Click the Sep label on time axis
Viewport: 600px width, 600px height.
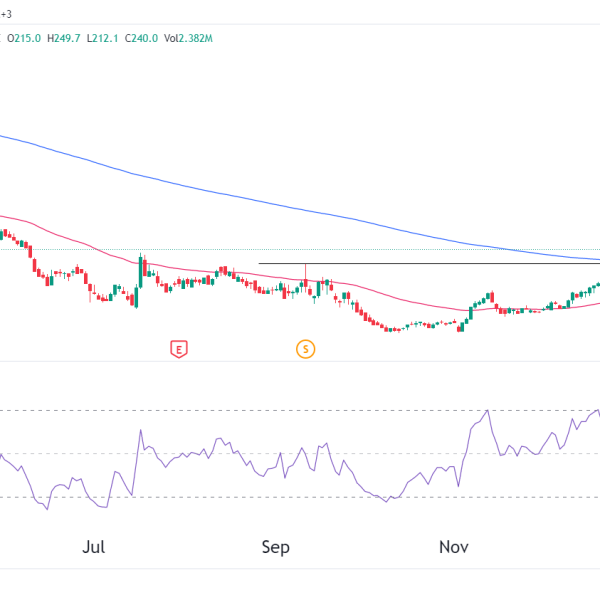point(275,547)
